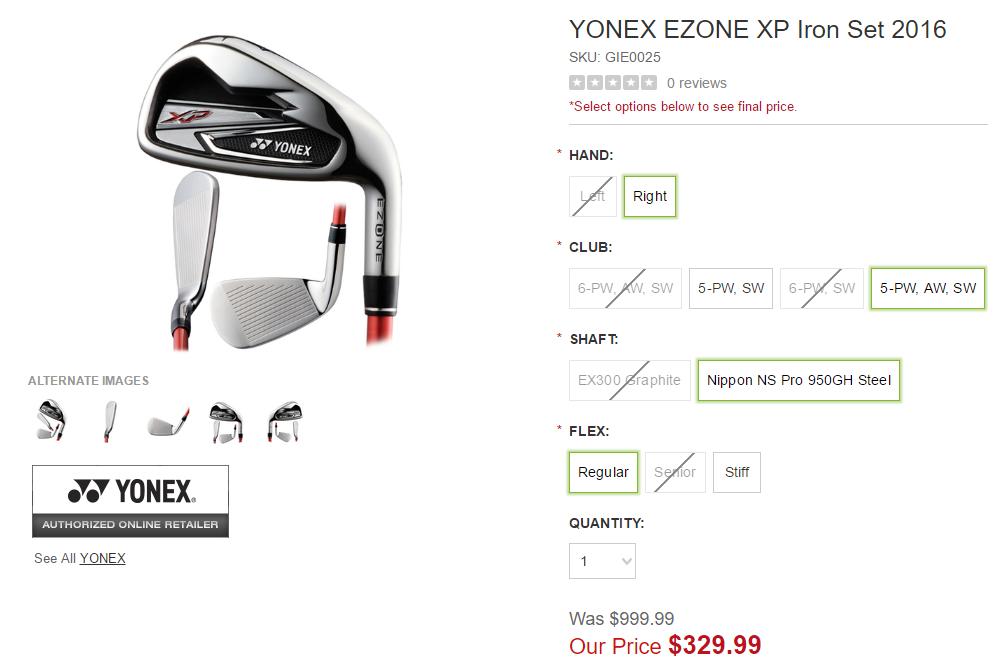Click the main iron set product image
The width and height of the screenshot is (1008, 671).
point(270,190)
